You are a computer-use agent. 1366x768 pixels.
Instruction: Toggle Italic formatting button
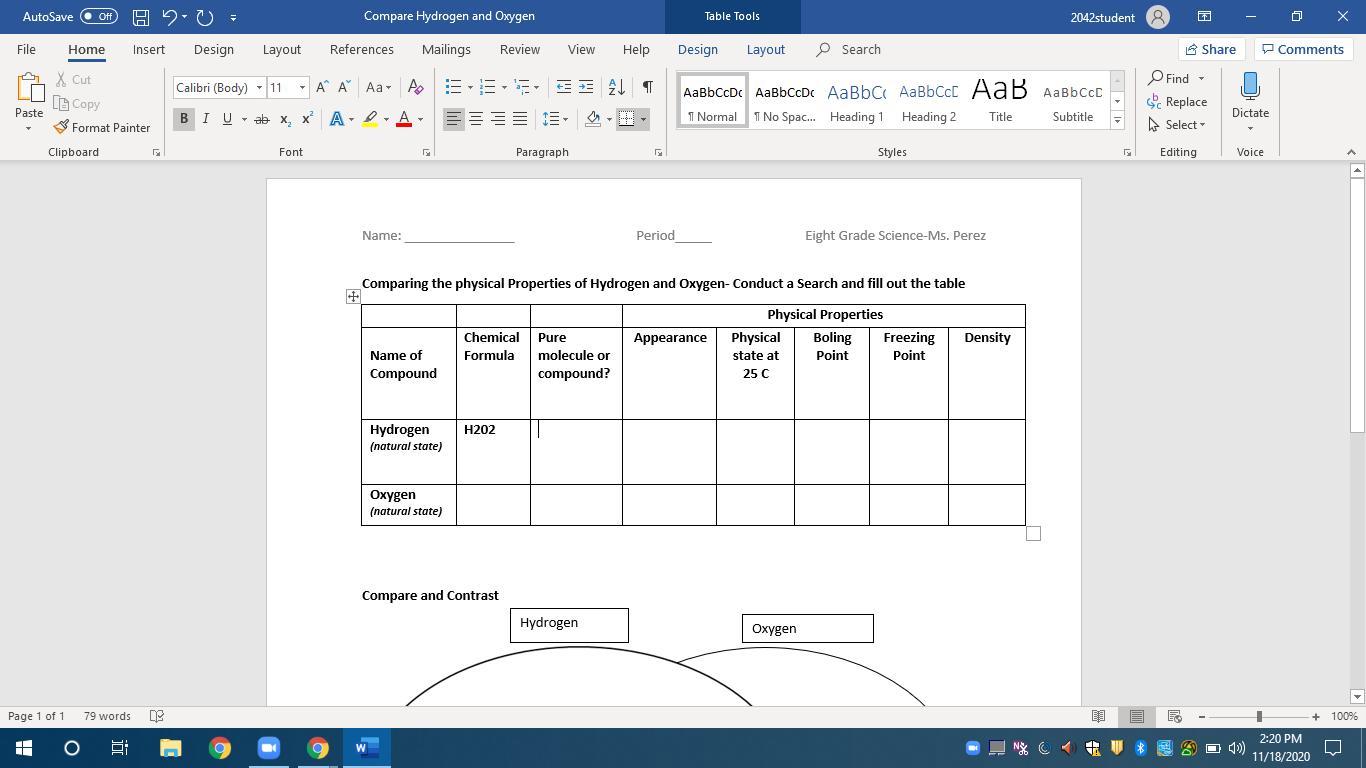(206, 119)
